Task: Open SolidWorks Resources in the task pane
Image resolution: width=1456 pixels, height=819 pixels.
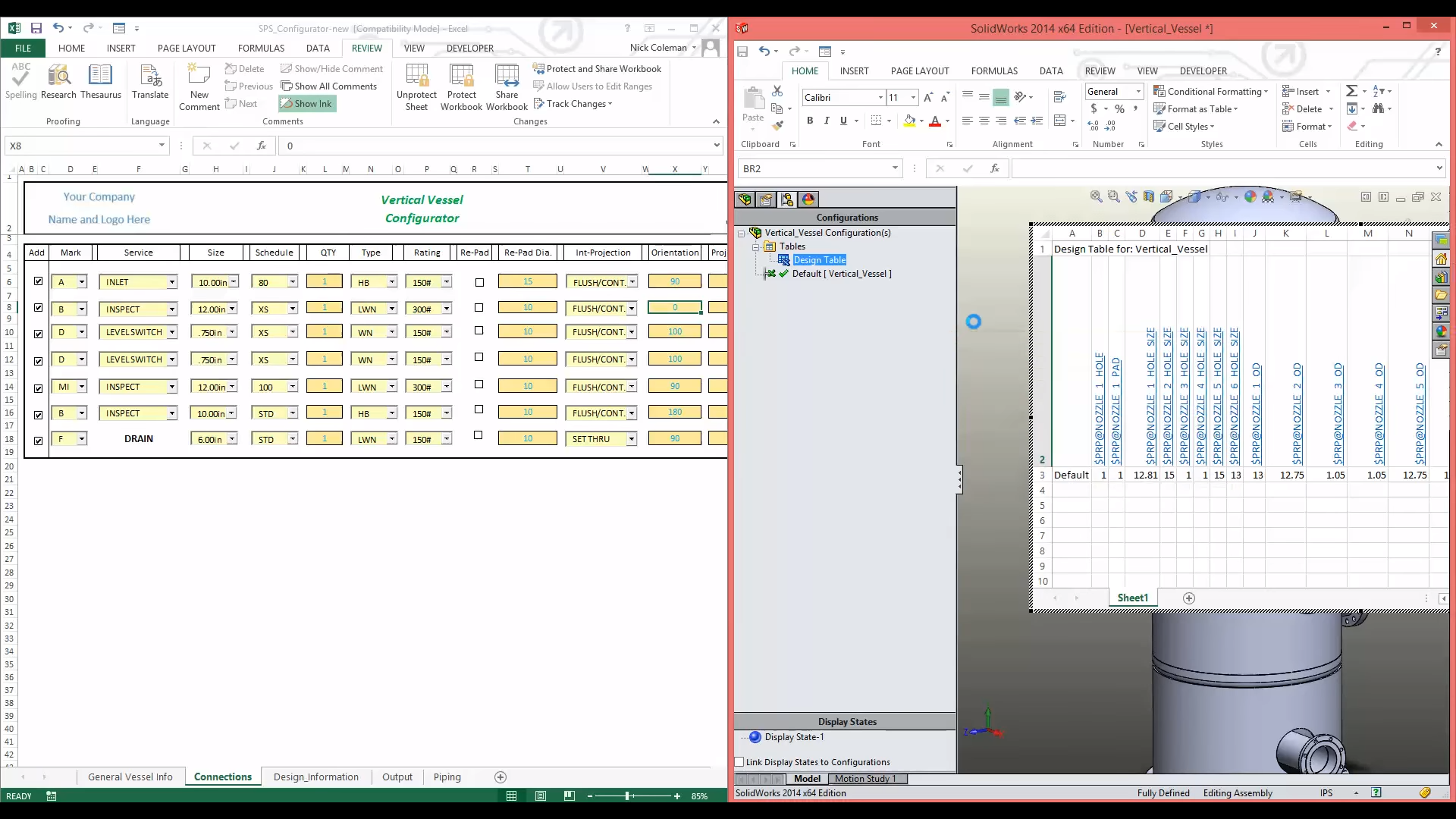Action: coord(1441,259)
